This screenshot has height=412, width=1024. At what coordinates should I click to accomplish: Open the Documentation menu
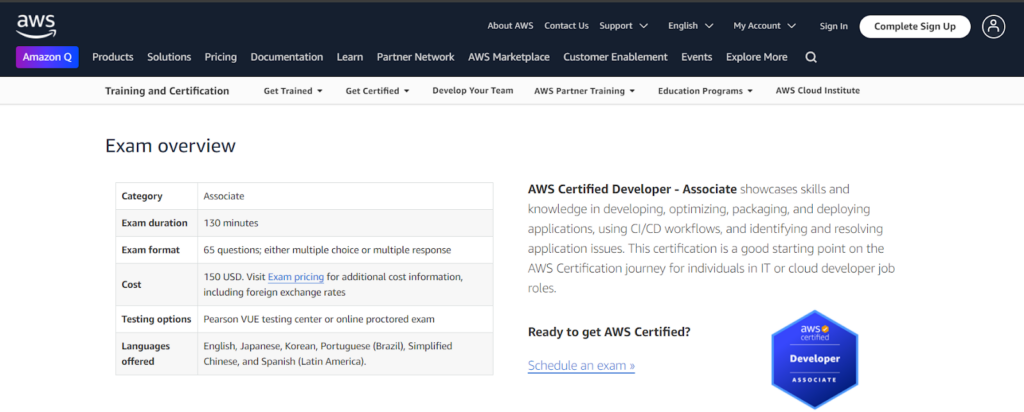point(287,57)
